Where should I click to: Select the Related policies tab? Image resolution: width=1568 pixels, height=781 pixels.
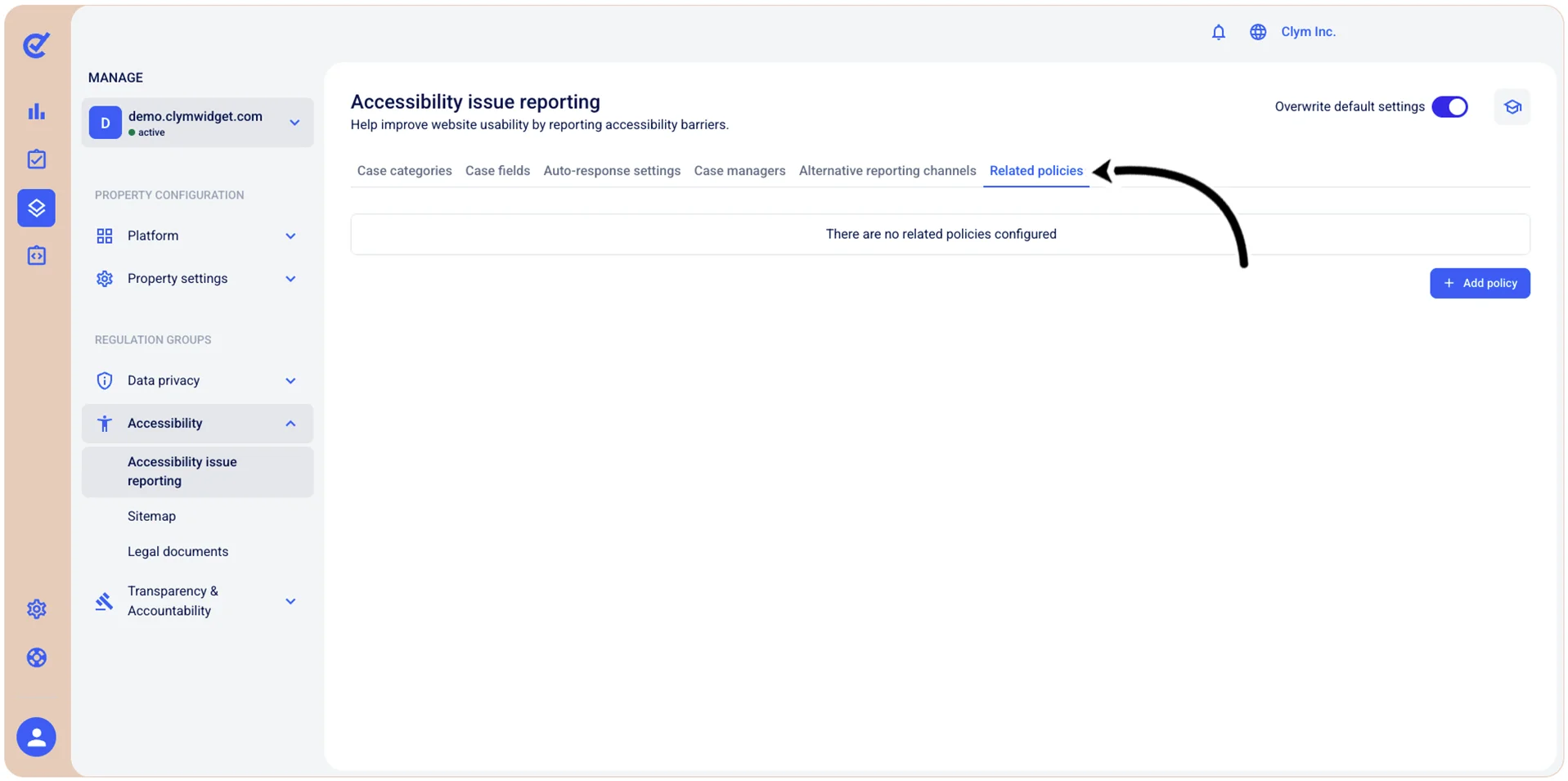(1036, 171)
